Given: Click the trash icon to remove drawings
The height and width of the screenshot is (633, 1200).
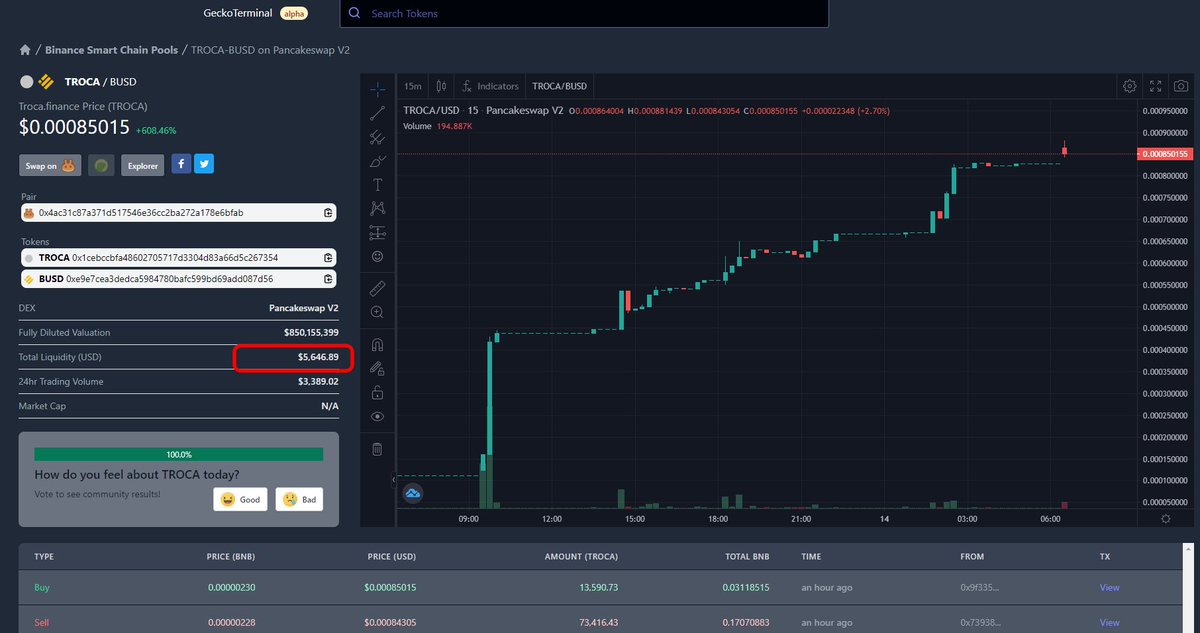Looking at the screenshot, I should click(x=377, y=449).
